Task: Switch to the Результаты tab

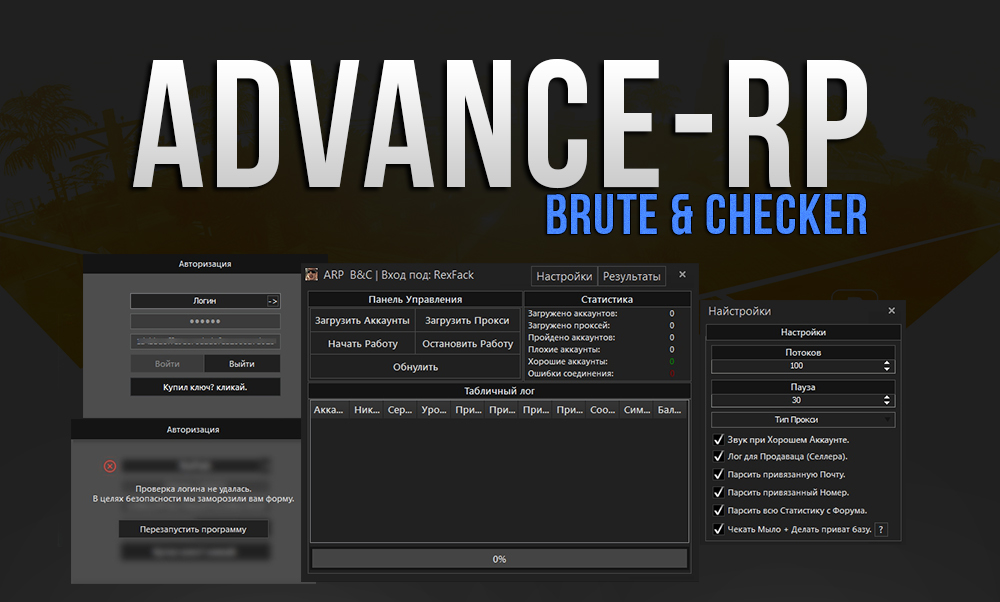Action: 631,276
